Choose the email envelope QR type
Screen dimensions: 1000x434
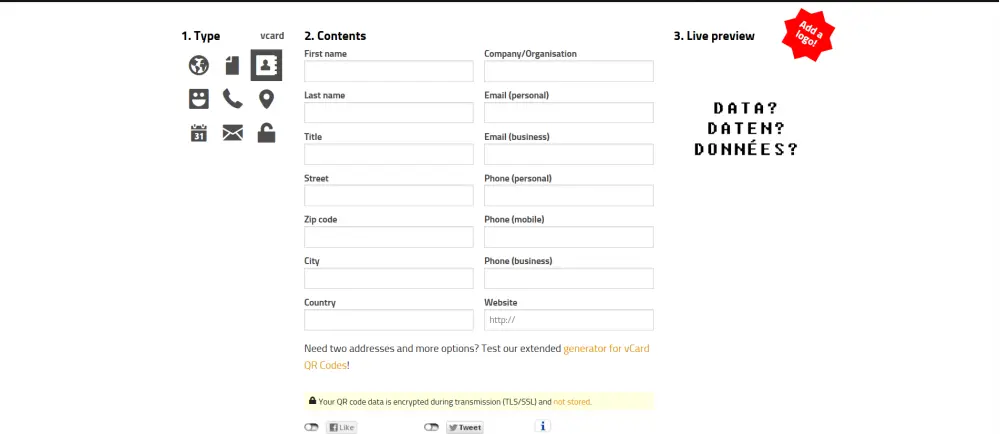233,132
